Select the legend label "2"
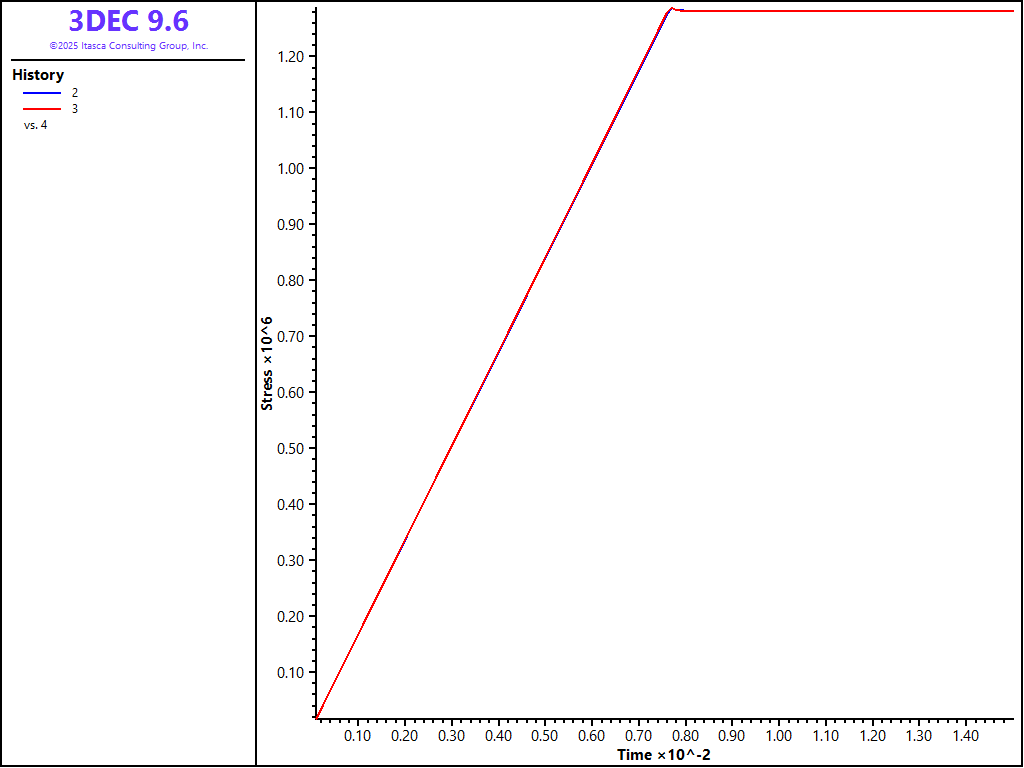This screenshot has height=768, width=1024. pos(75,92)
